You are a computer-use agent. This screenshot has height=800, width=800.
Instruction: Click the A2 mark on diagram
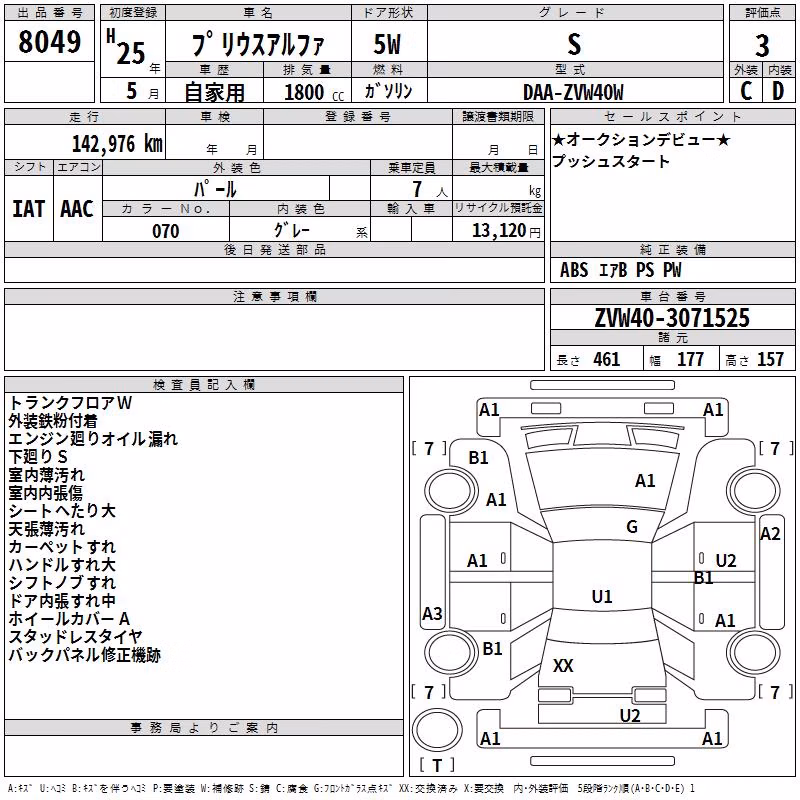pos(770,534)
